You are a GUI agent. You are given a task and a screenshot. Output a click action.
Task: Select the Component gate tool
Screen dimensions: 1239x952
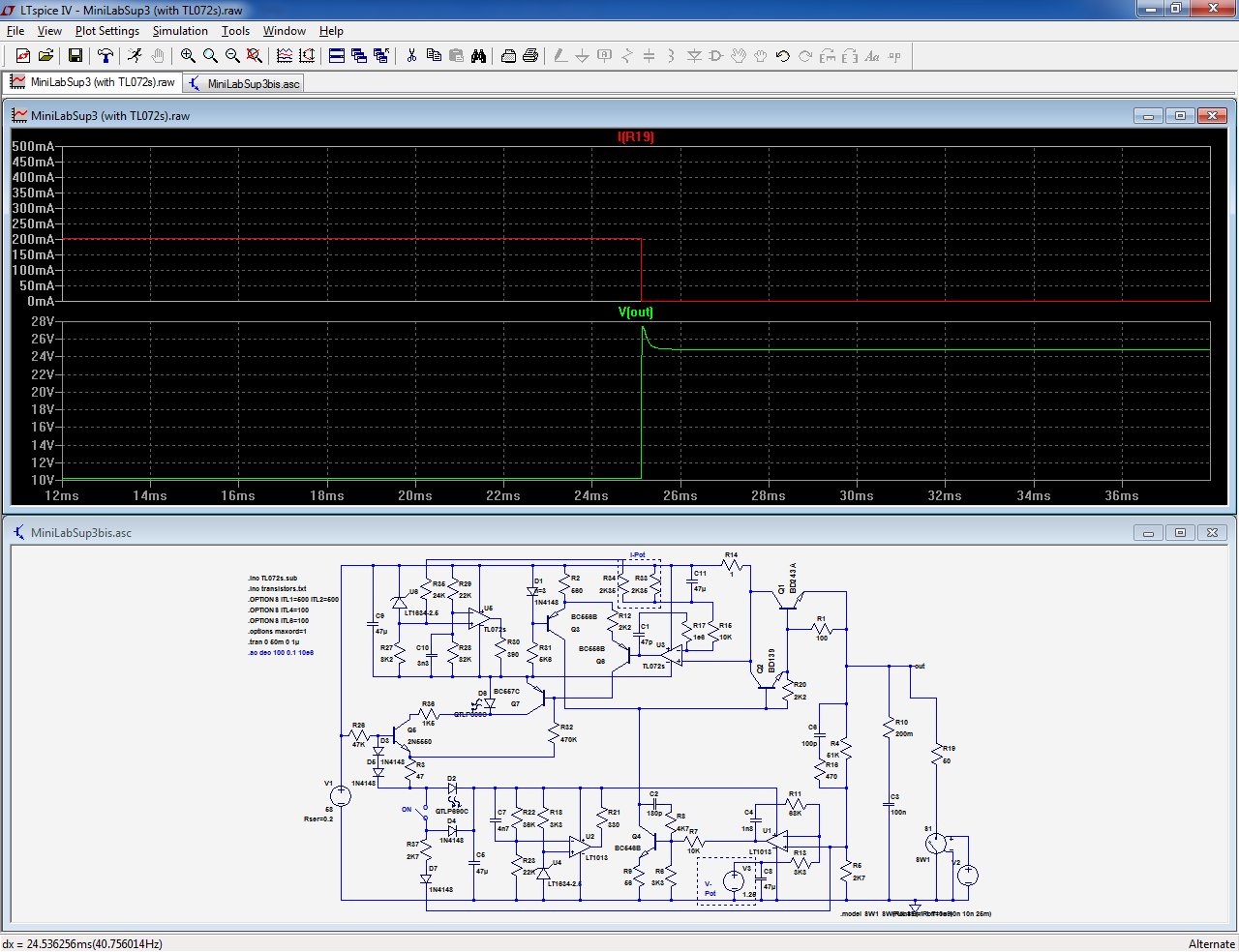[716, 56]
